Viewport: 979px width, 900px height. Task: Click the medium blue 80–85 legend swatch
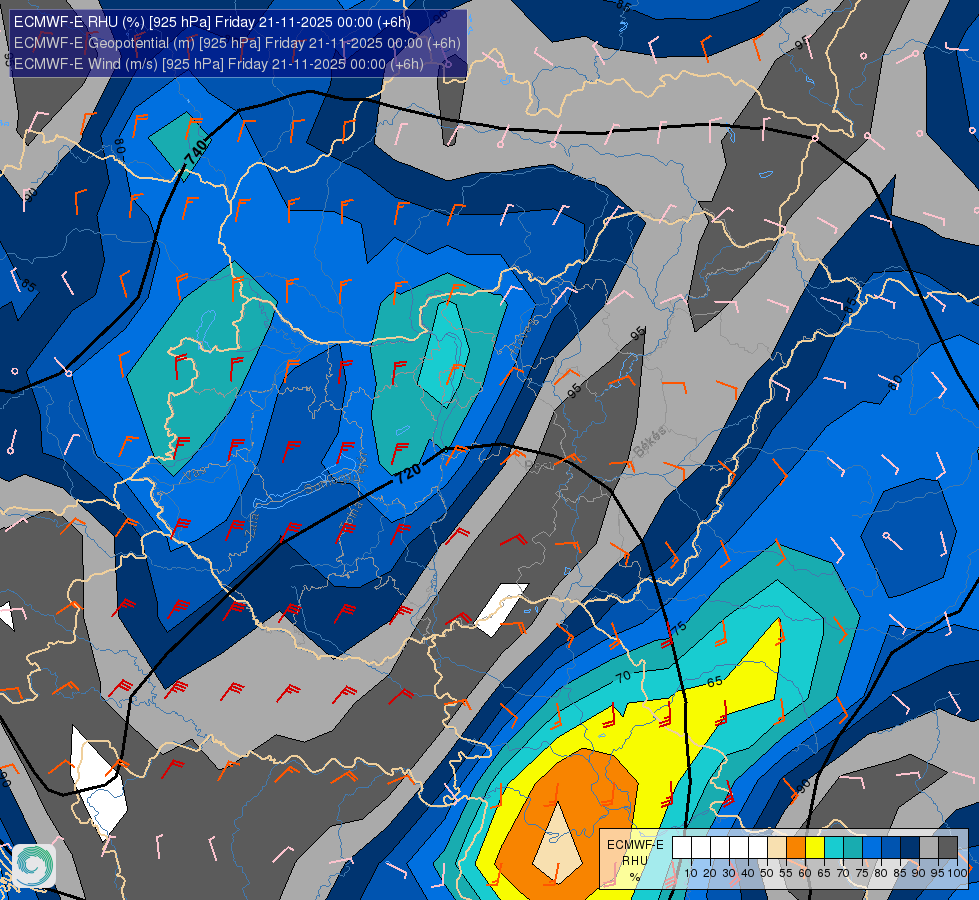891,848
